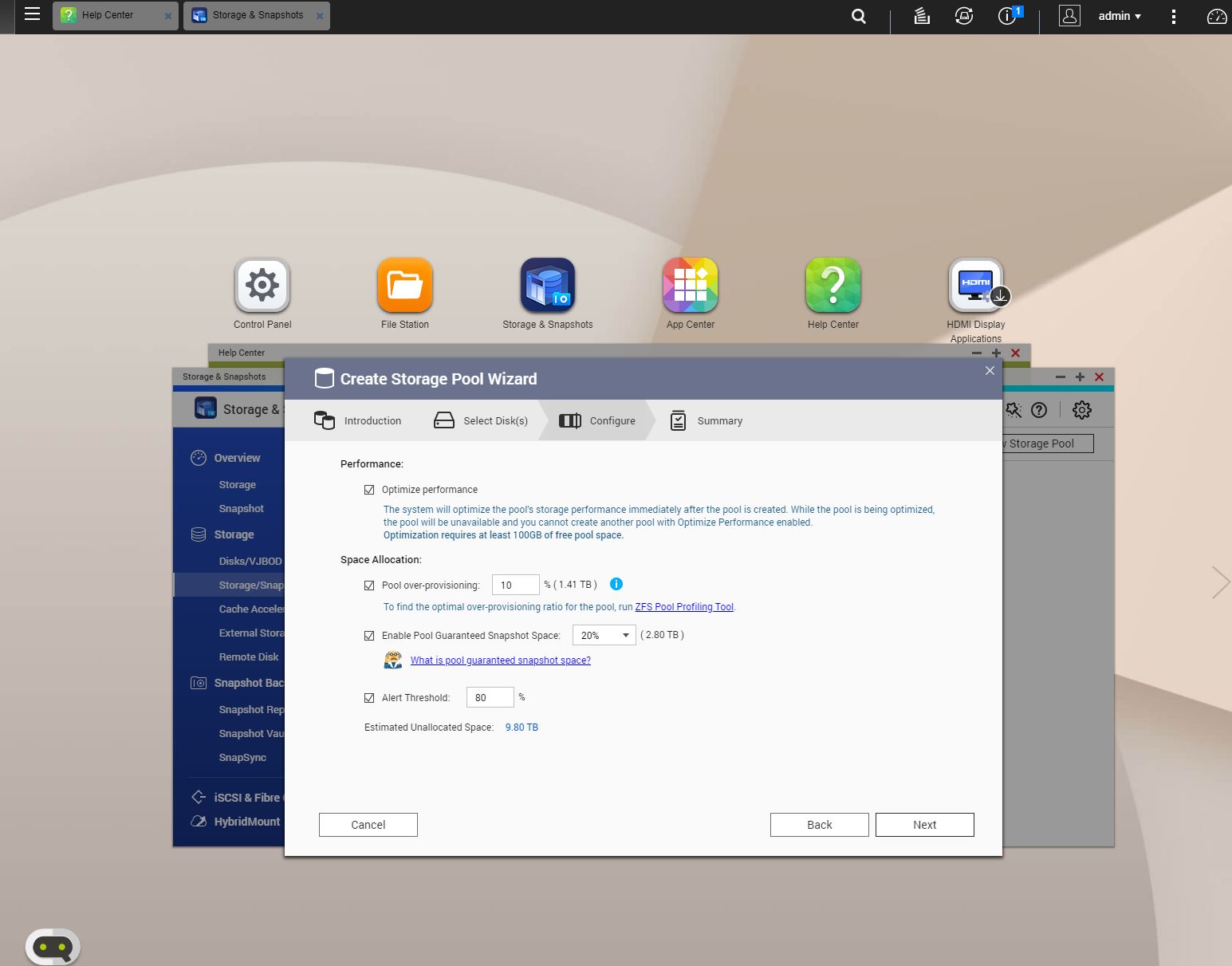Click the Alert Threshold percentage field
This screenshot has height=966, width=1232.
point(490,697)
